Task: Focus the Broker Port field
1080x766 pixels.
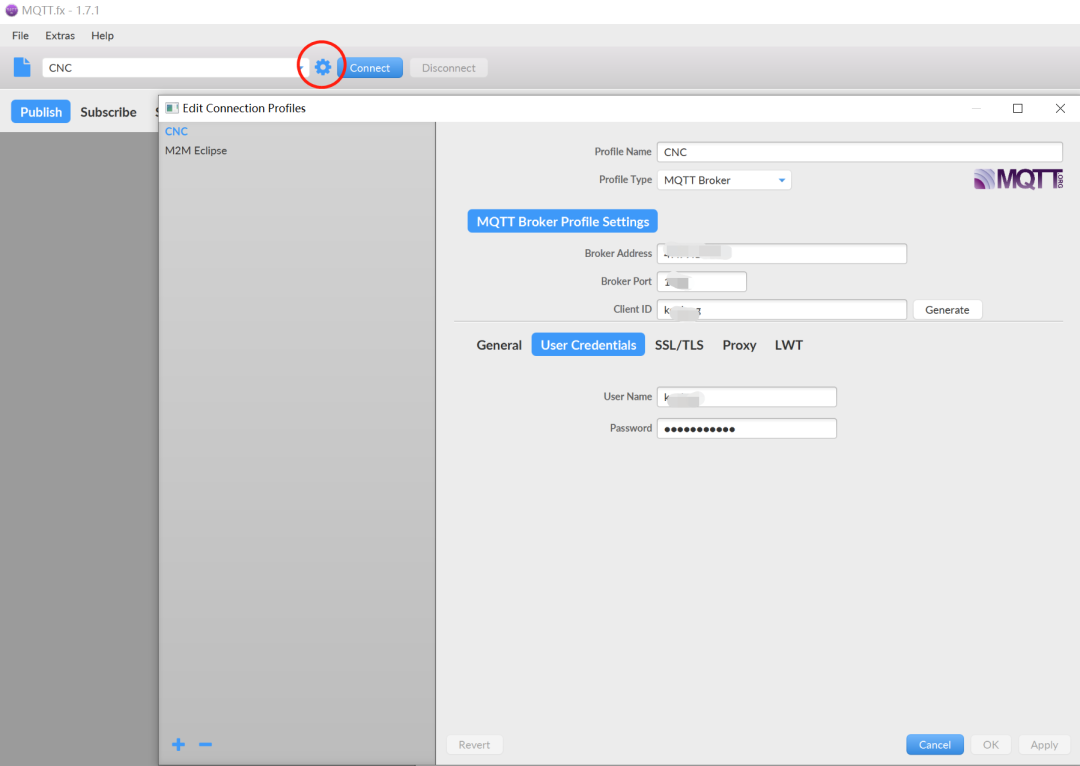Action: click(702, 282)
